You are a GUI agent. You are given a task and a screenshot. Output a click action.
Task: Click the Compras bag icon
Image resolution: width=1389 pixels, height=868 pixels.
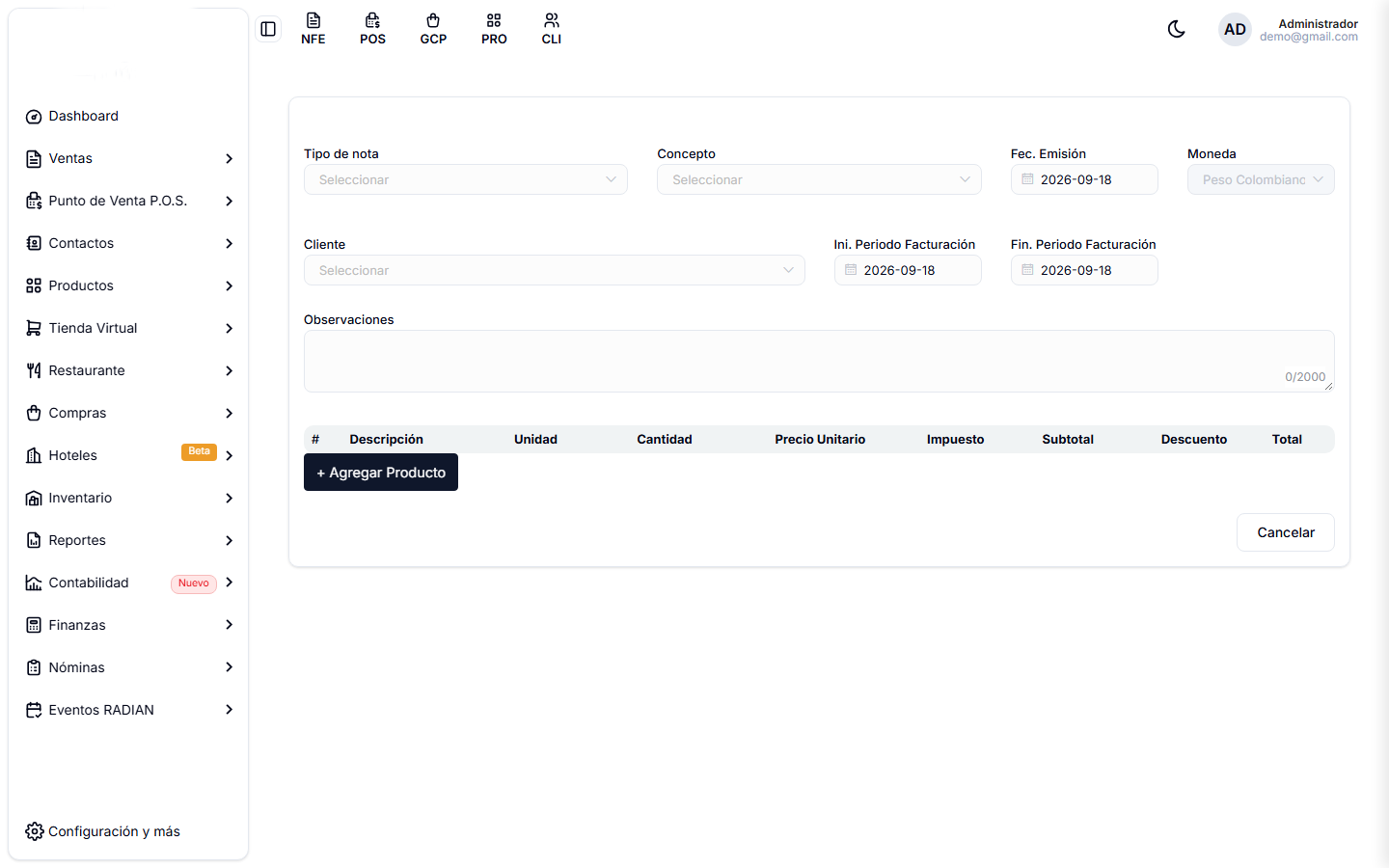point(34,413)
